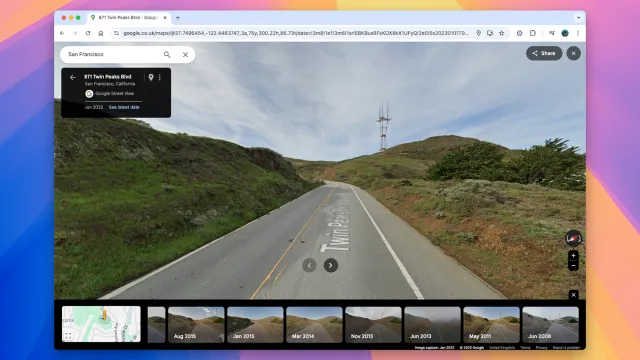This screenshot has height=360, width=640.
Task: Click the mini map in the corner
Action: pos(101,324)
